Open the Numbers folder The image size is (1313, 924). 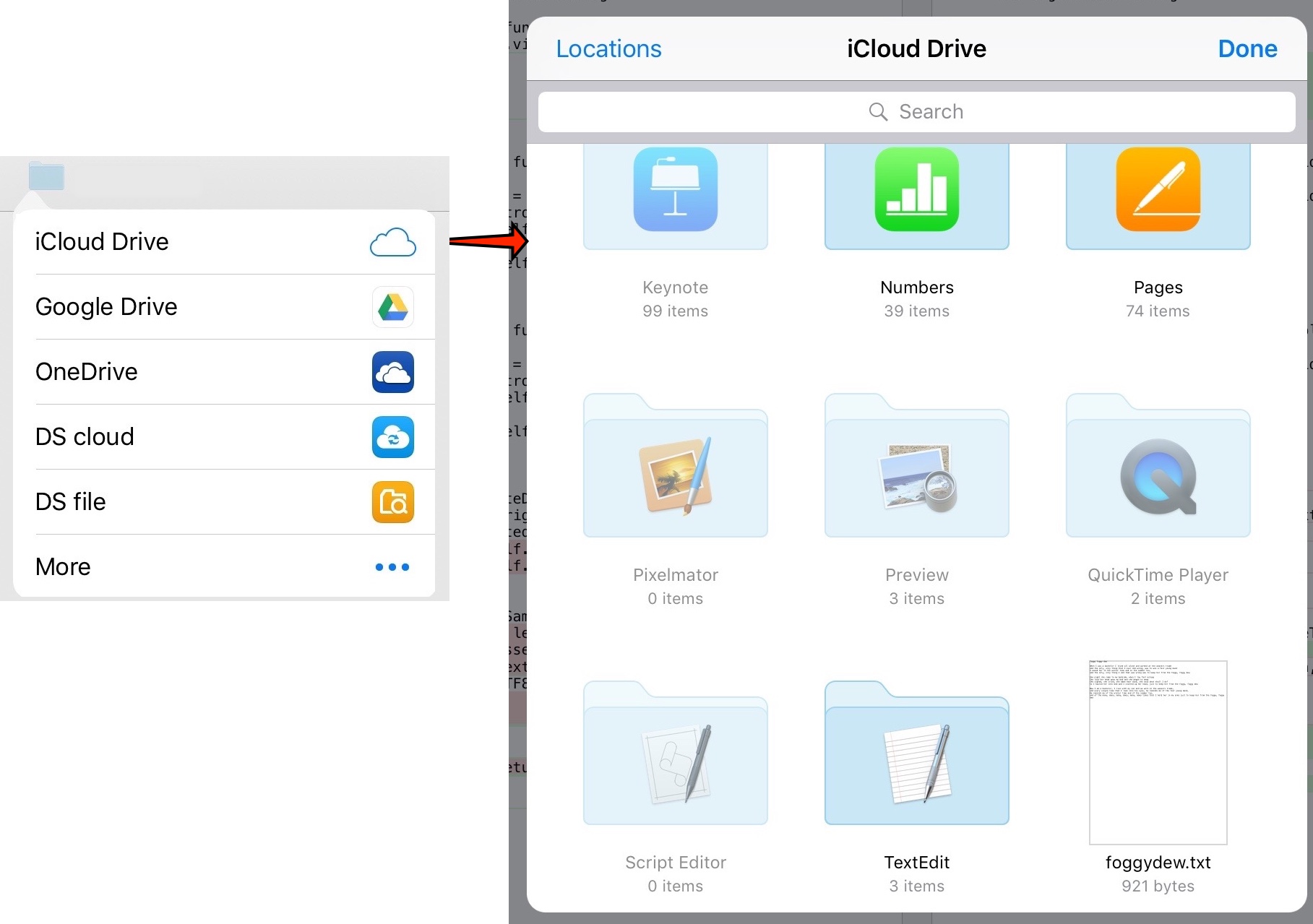[x=916, y=197]
